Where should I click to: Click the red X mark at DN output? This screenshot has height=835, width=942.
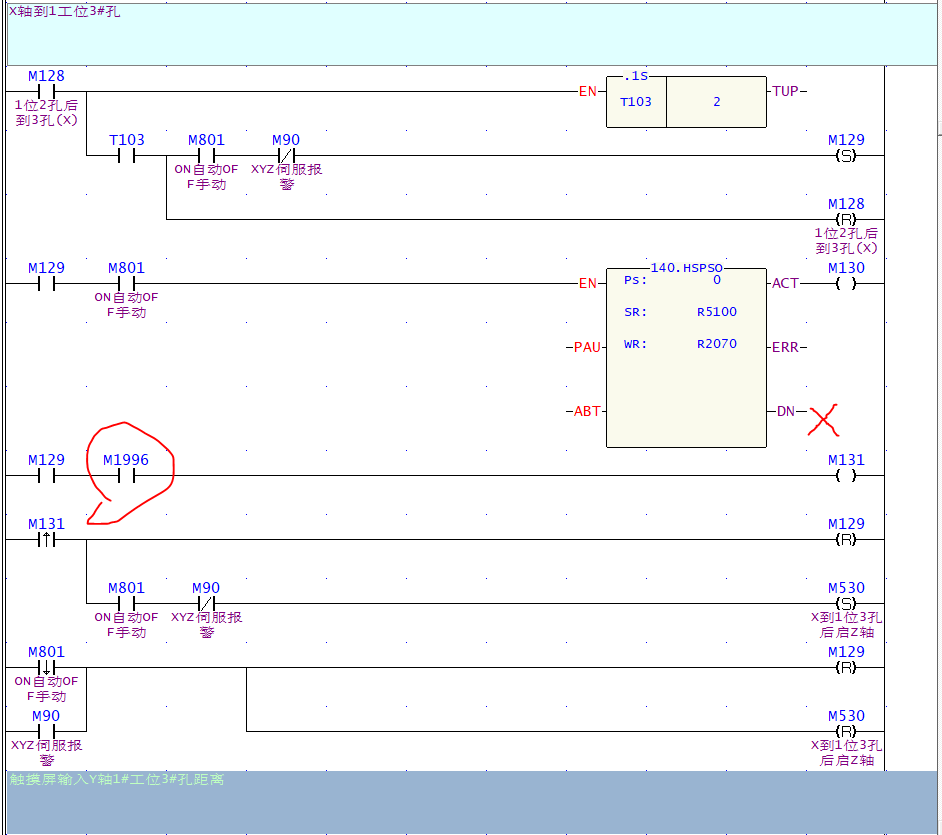coord(824,420)
